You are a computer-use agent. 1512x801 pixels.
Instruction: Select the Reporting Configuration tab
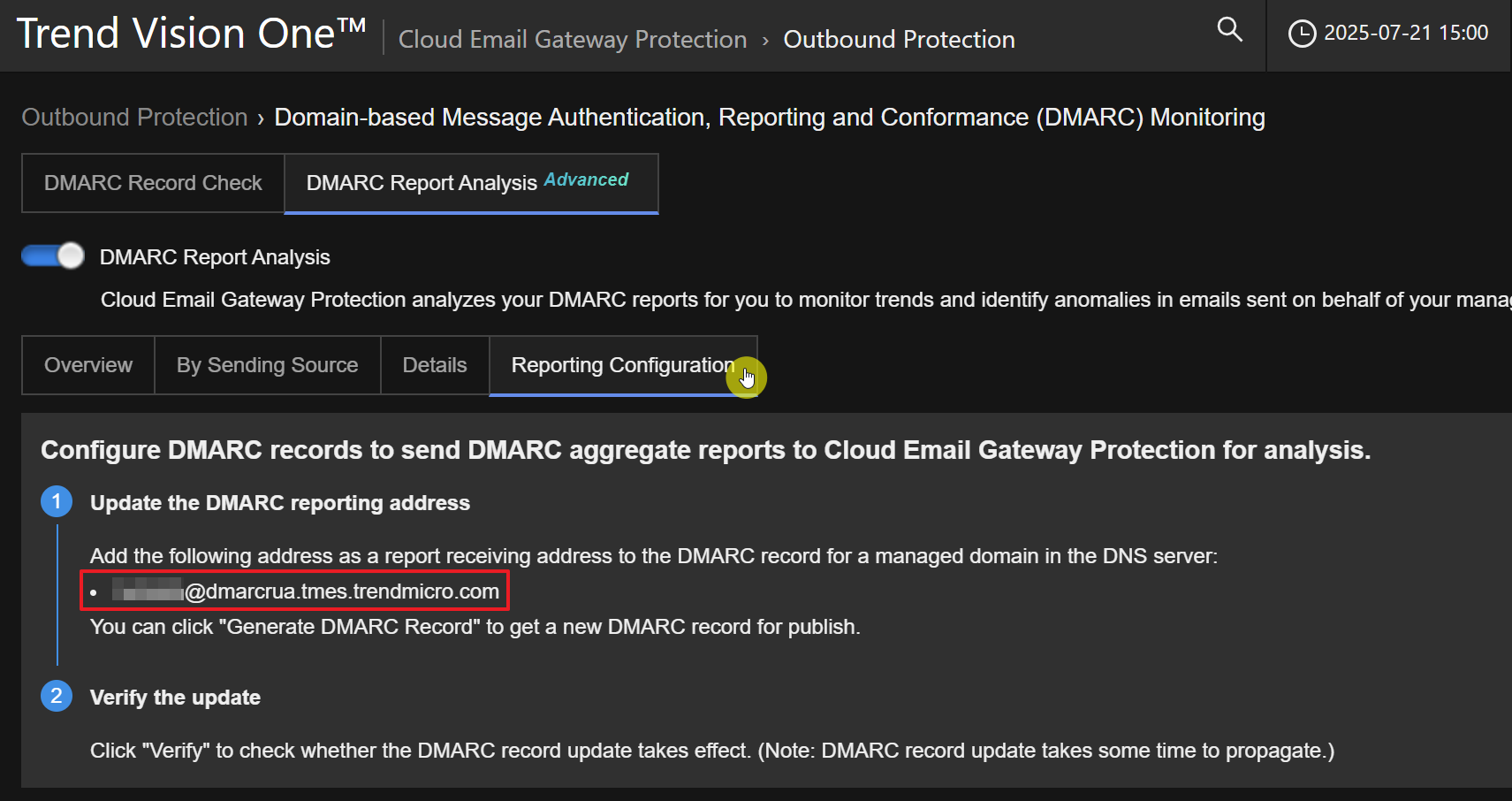622,365
